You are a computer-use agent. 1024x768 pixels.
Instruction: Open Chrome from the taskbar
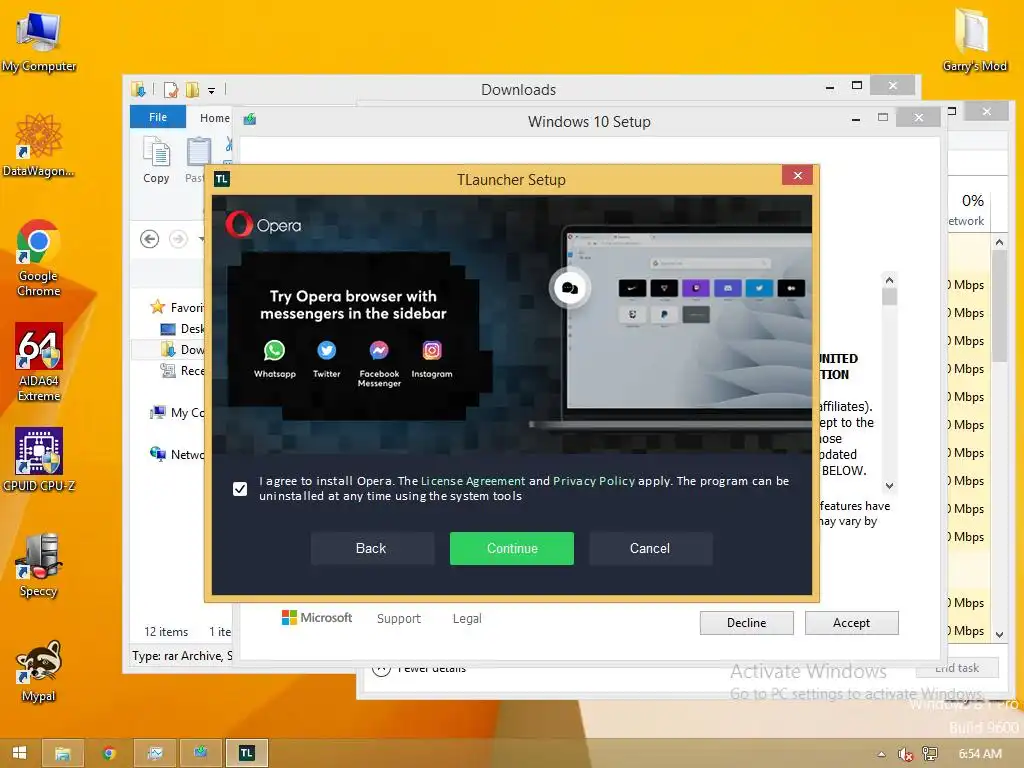[x=109, y=753]
